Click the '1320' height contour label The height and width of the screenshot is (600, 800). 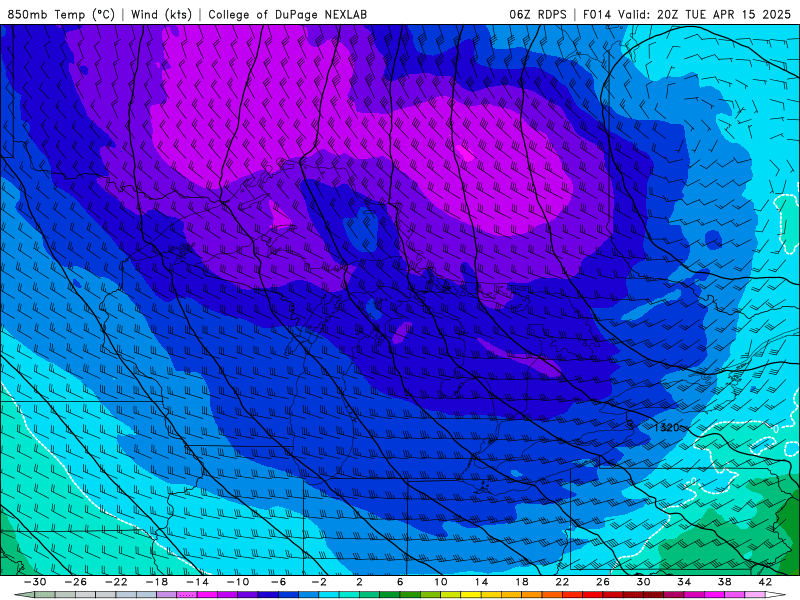click(x=666, y=427)
